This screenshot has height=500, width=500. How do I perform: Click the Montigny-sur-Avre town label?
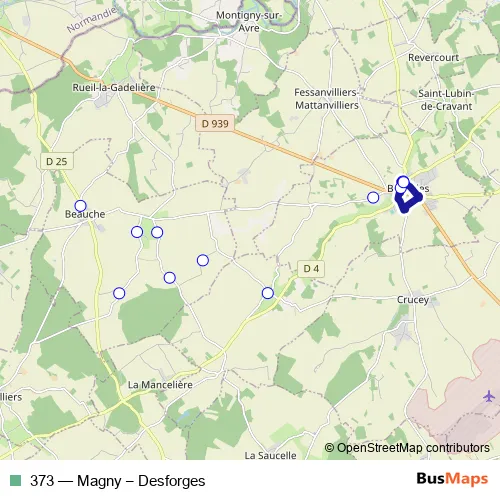(x=249, y=22)
